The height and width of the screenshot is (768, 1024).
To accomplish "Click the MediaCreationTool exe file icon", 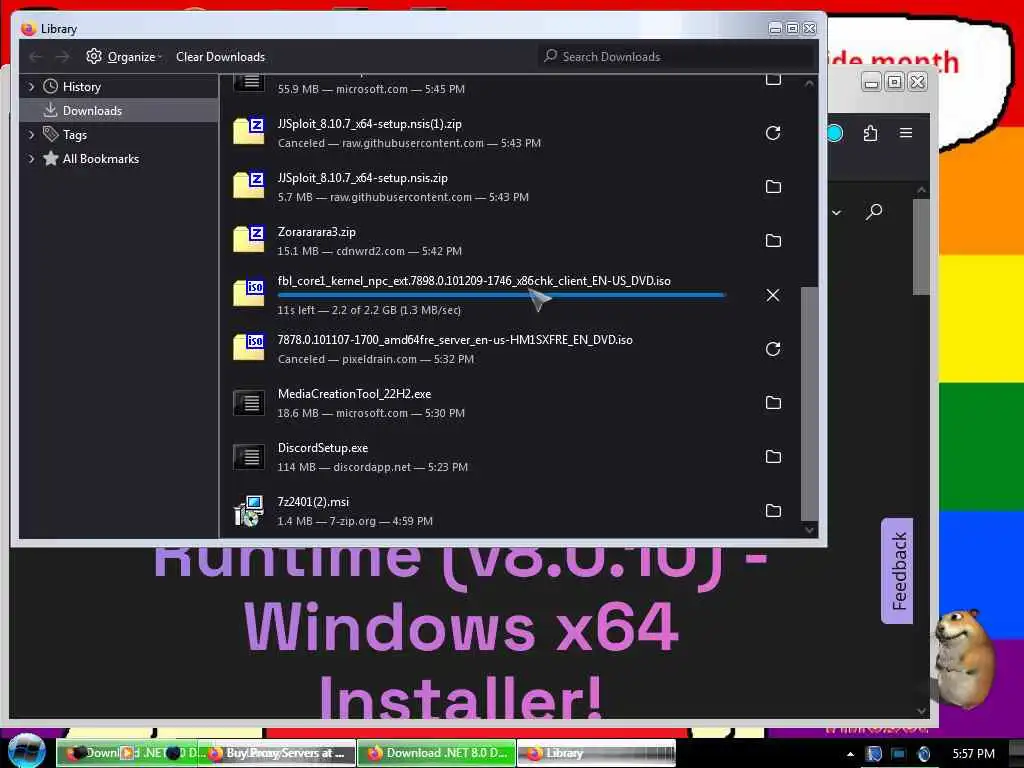I will 249,403.
